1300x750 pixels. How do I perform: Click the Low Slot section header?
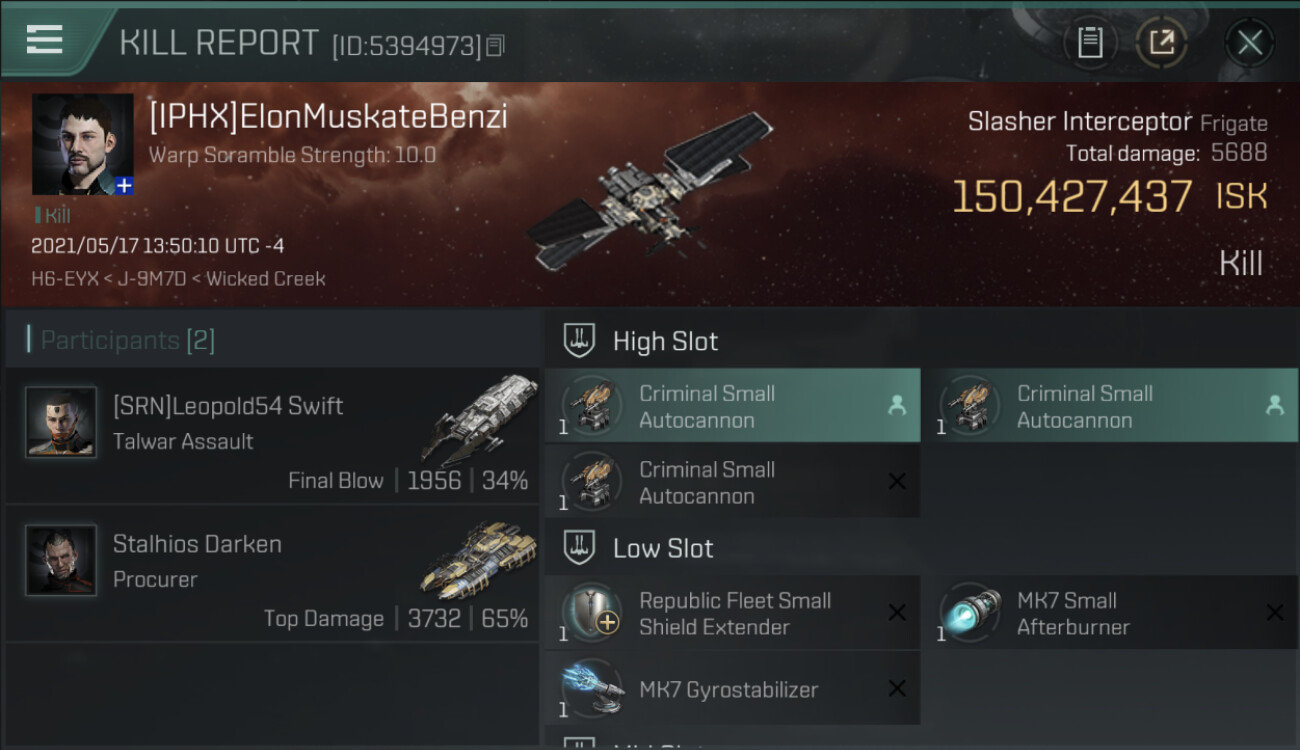point(663,548)
